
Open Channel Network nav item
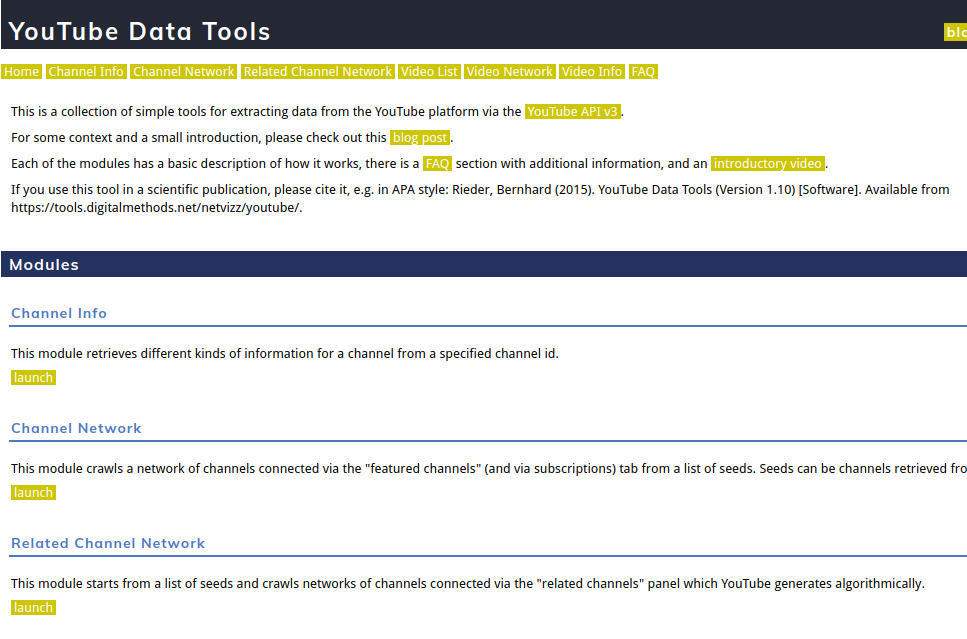tap(184, 72)
